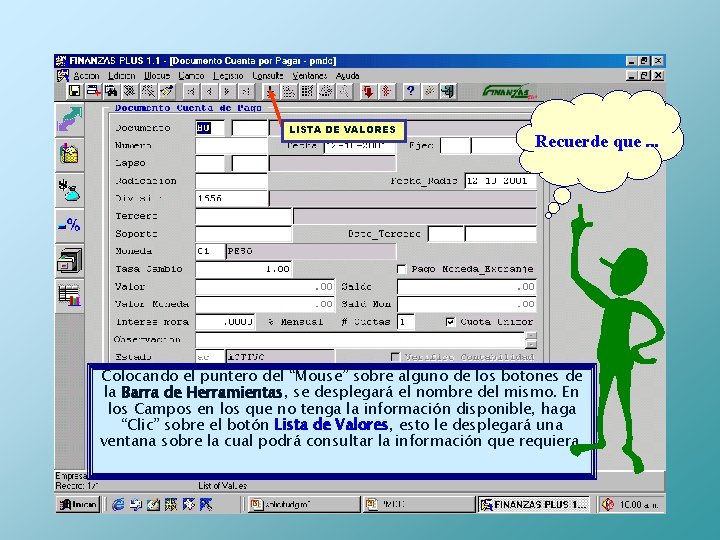The width and height of the screenshot is (720, 540).
Task: Click the red down arrow toolbar icon
Action: 368,92
